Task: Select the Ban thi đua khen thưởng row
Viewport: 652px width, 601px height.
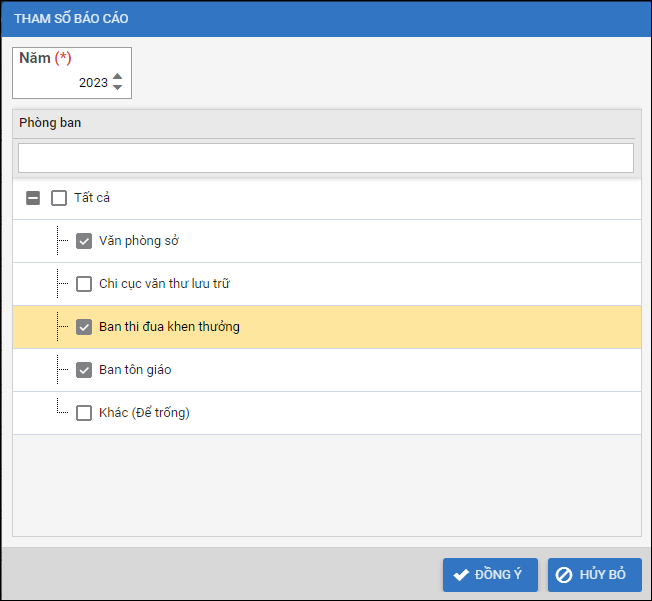Action: point(169,327)
